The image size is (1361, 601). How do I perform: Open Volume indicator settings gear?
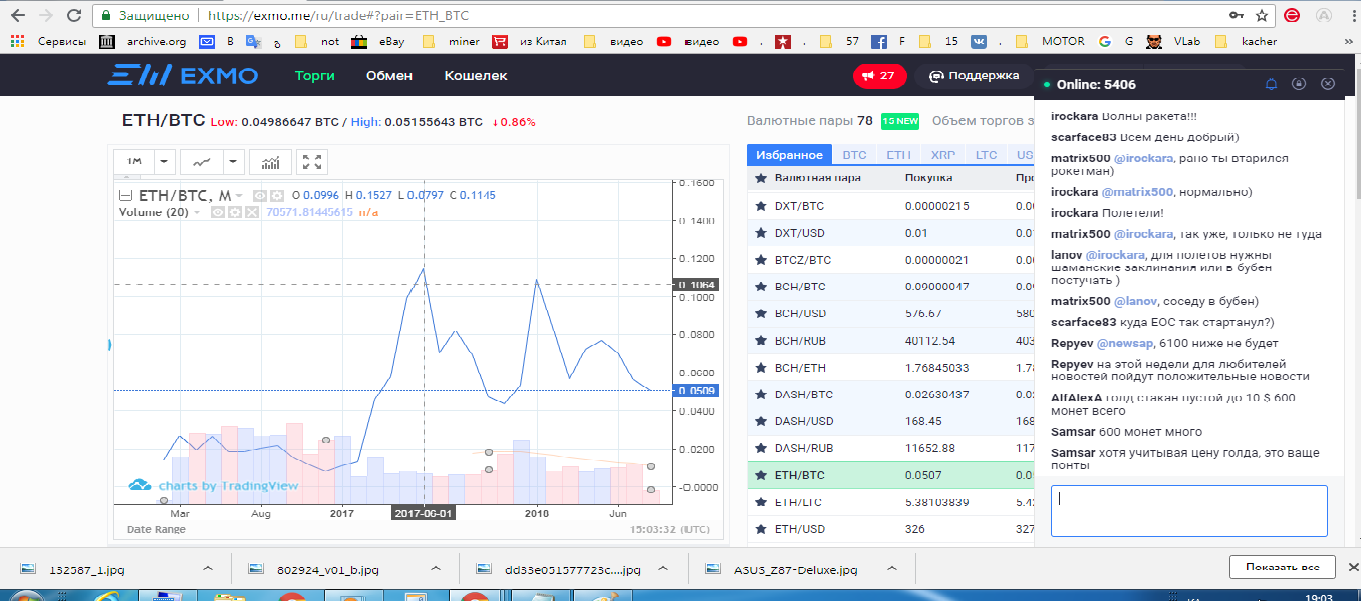pyautogui.click(x=235, y=212)
